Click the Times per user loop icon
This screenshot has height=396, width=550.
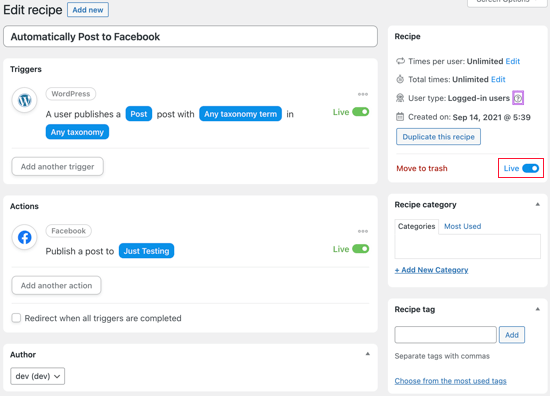coord(400,61)
